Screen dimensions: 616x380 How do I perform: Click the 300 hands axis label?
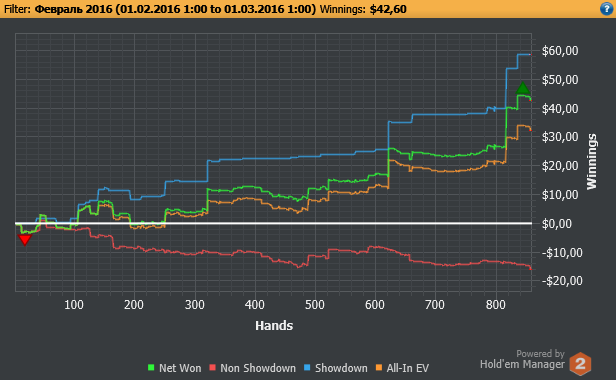[x=195, y=305]
